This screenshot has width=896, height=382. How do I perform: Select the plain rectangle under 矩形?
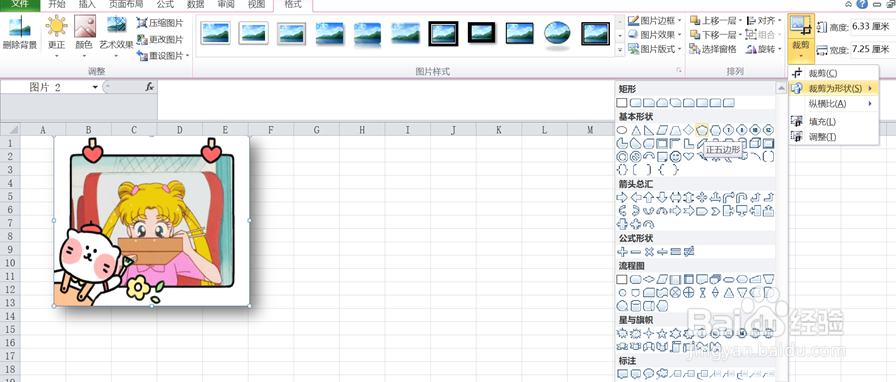tap(622, 103)
